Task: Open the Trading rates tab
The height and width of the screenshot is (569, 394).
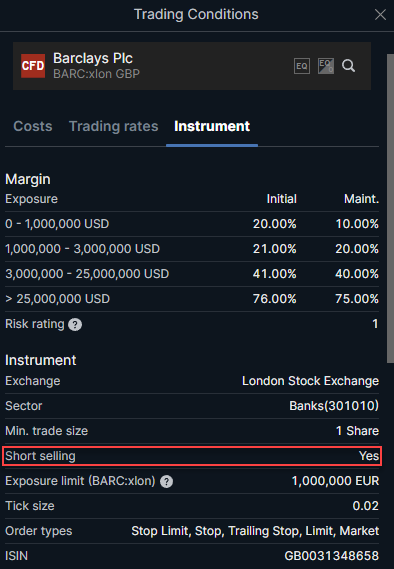Action: coord(114,126)
